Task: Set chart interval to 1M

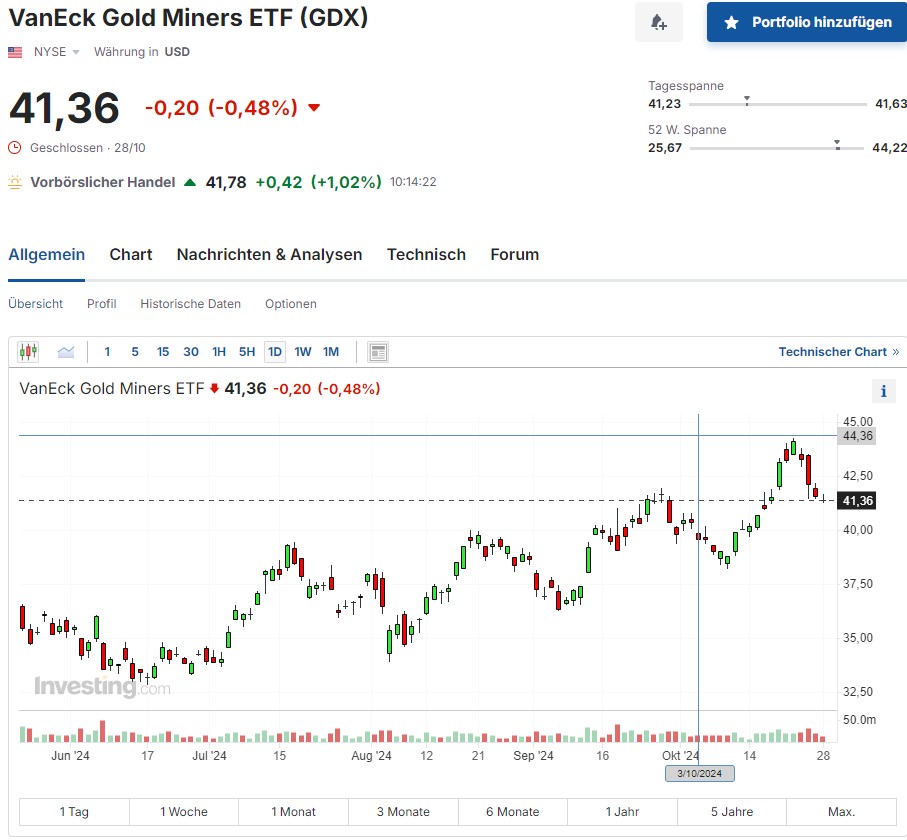Action: (331, 352)
